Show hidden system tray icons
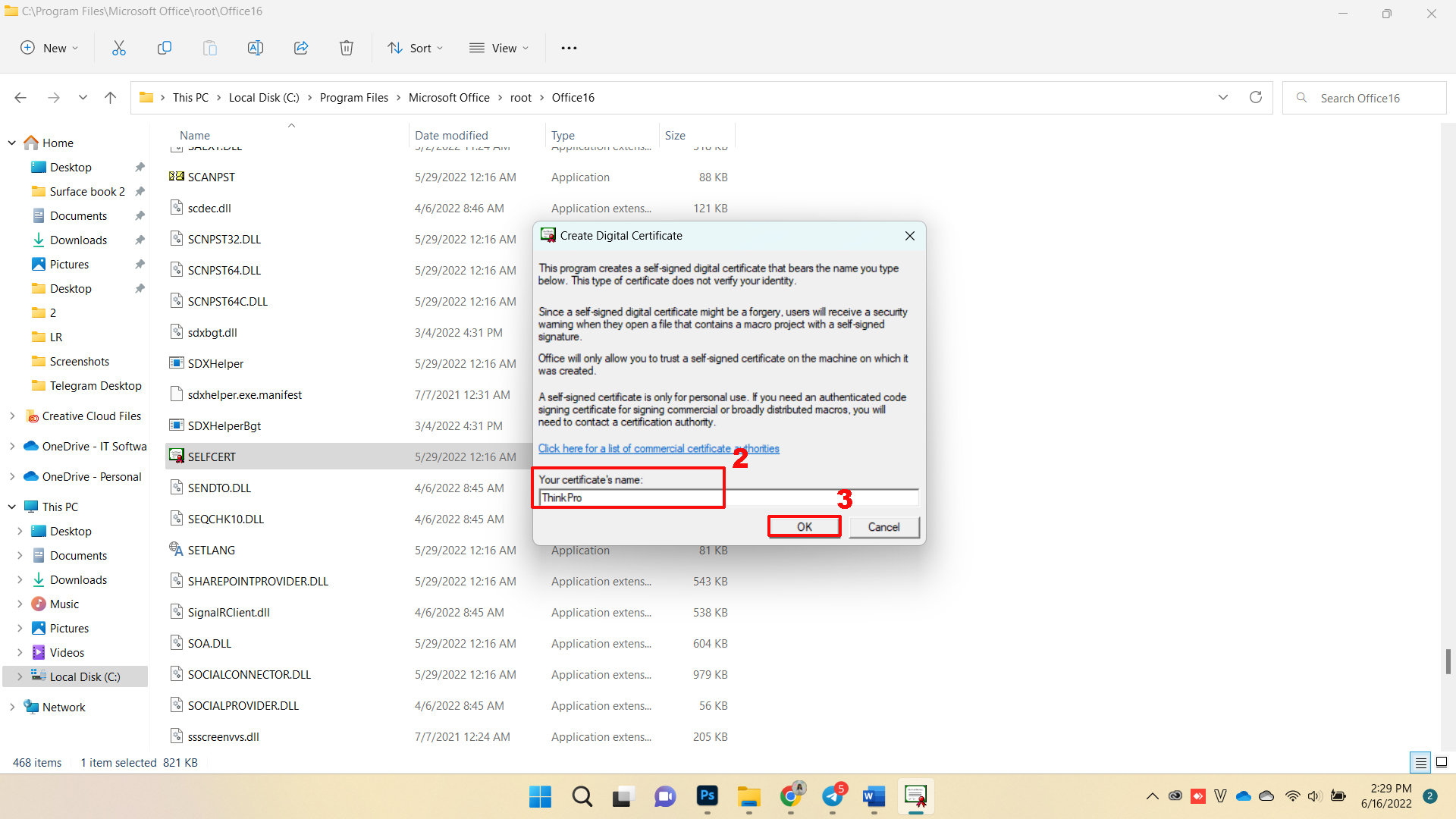 point(1152,796)
